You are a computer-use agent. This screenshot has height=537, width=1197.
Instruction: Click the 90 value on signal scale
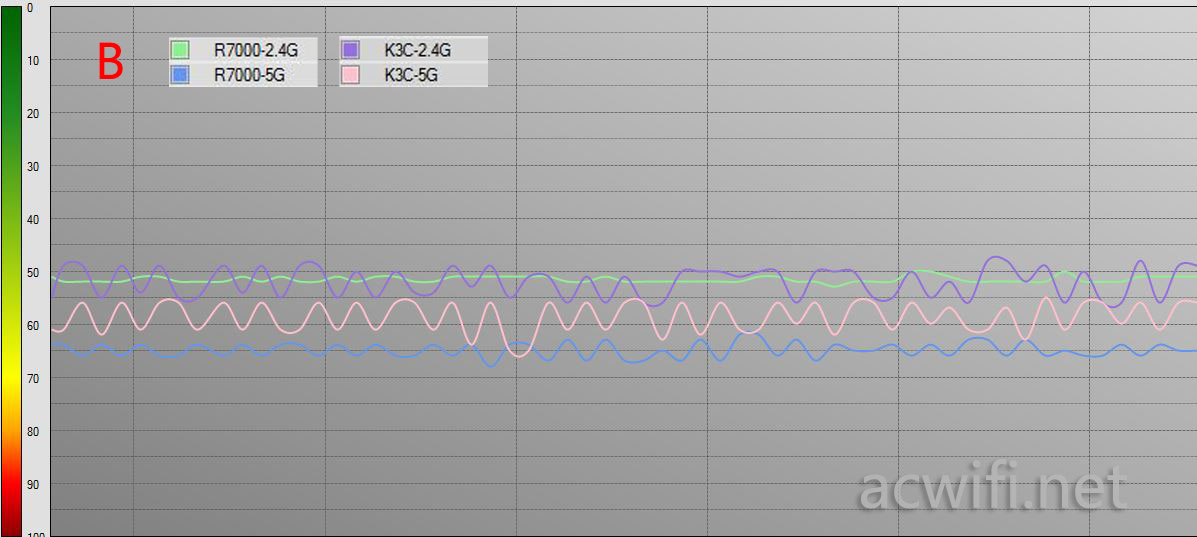(x=33, y=485)
